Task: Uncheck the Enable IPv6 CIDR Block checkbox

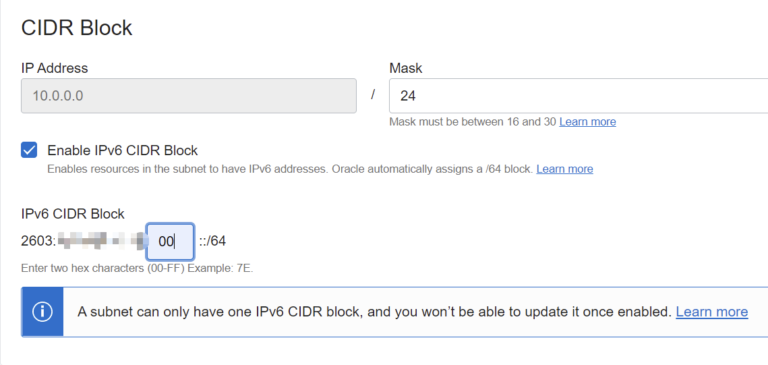Action: [29, 150]
